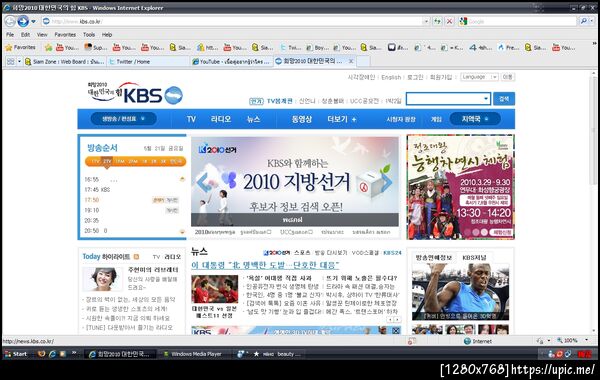The image size is (600, 380).
Task: Expand the favorites bar overflow chevron
Action: click(x=594, y=44)
